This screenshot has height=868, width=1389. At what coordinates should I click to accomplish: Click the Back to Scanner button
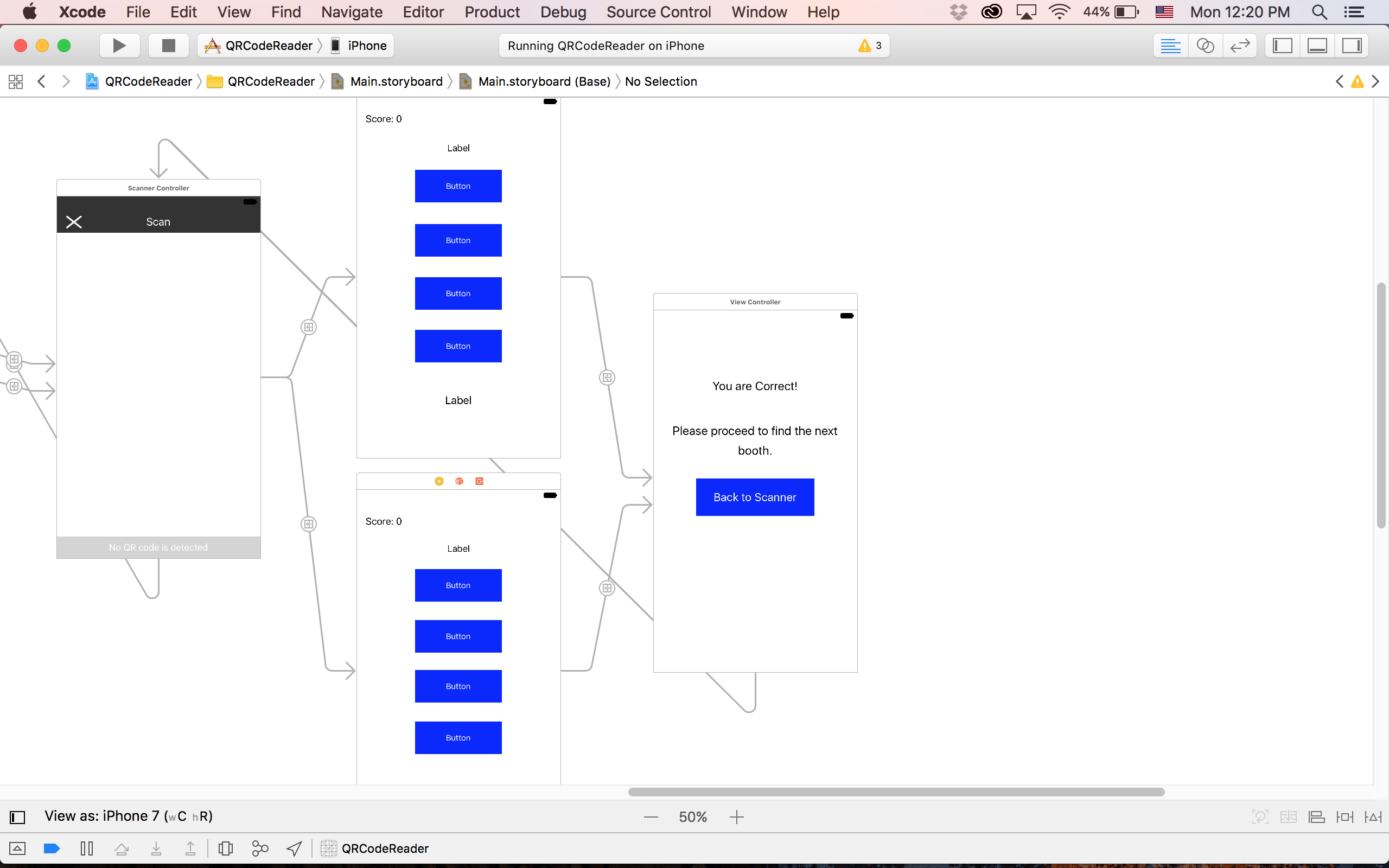(x=754, y=497)
